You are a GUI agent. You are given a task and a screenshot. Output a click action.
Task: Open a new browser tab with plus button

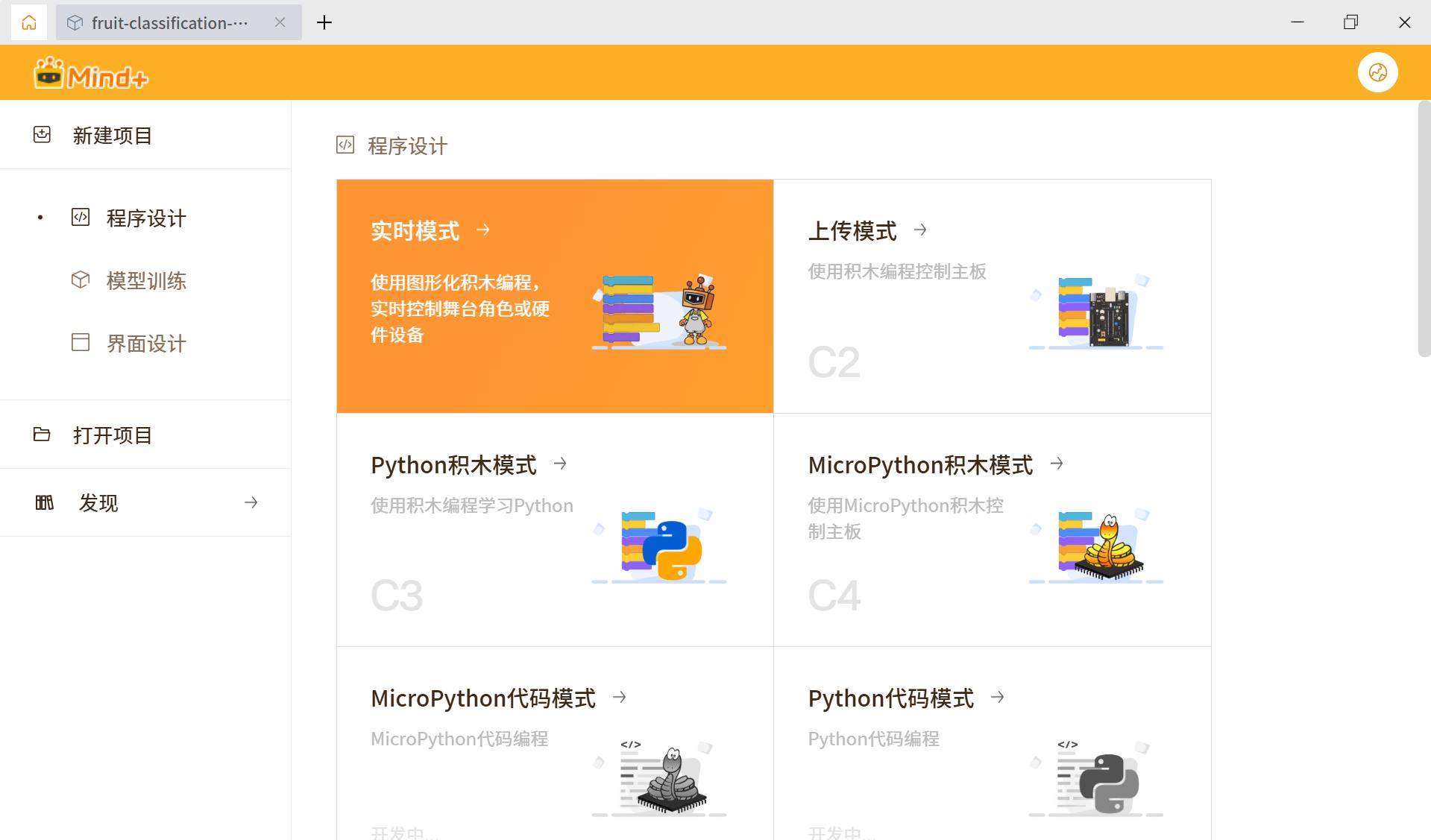(324, 22)
